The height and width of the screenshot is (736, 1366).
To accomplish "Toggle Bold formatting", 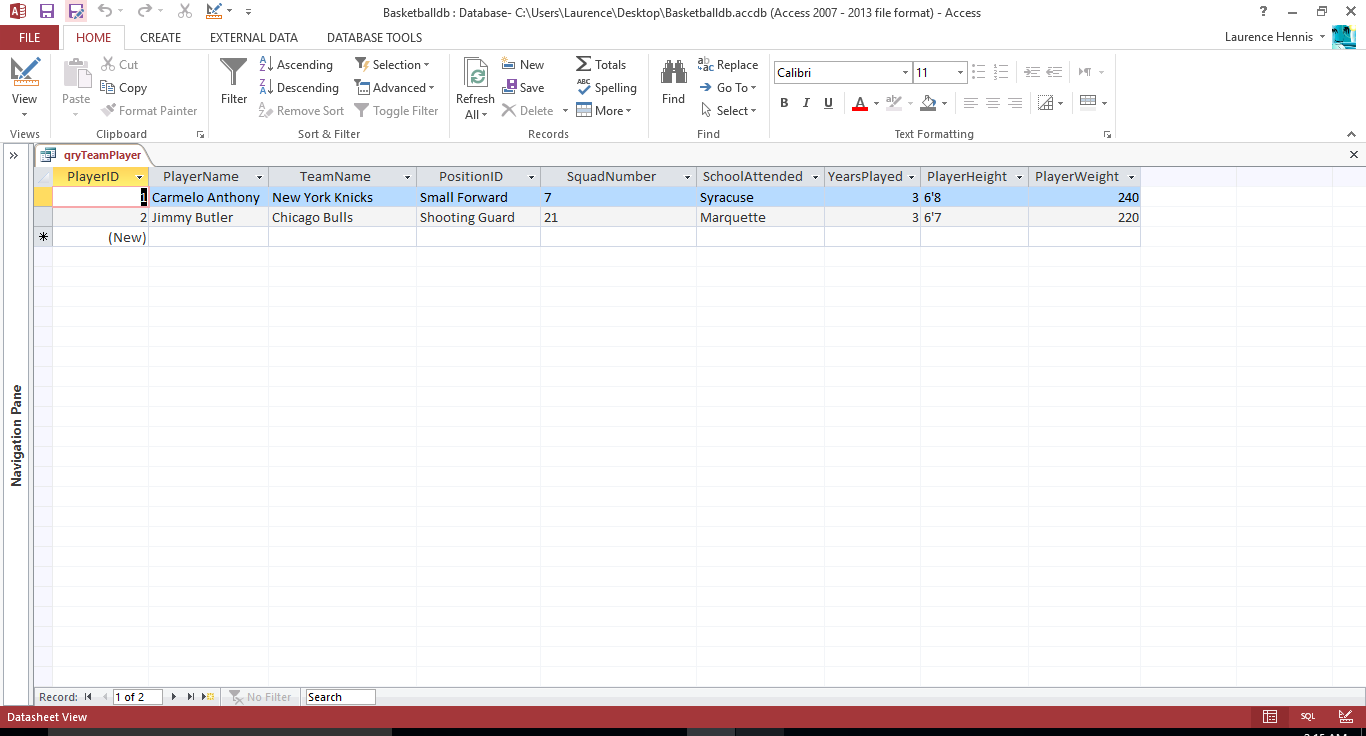I will click(784, 103).
